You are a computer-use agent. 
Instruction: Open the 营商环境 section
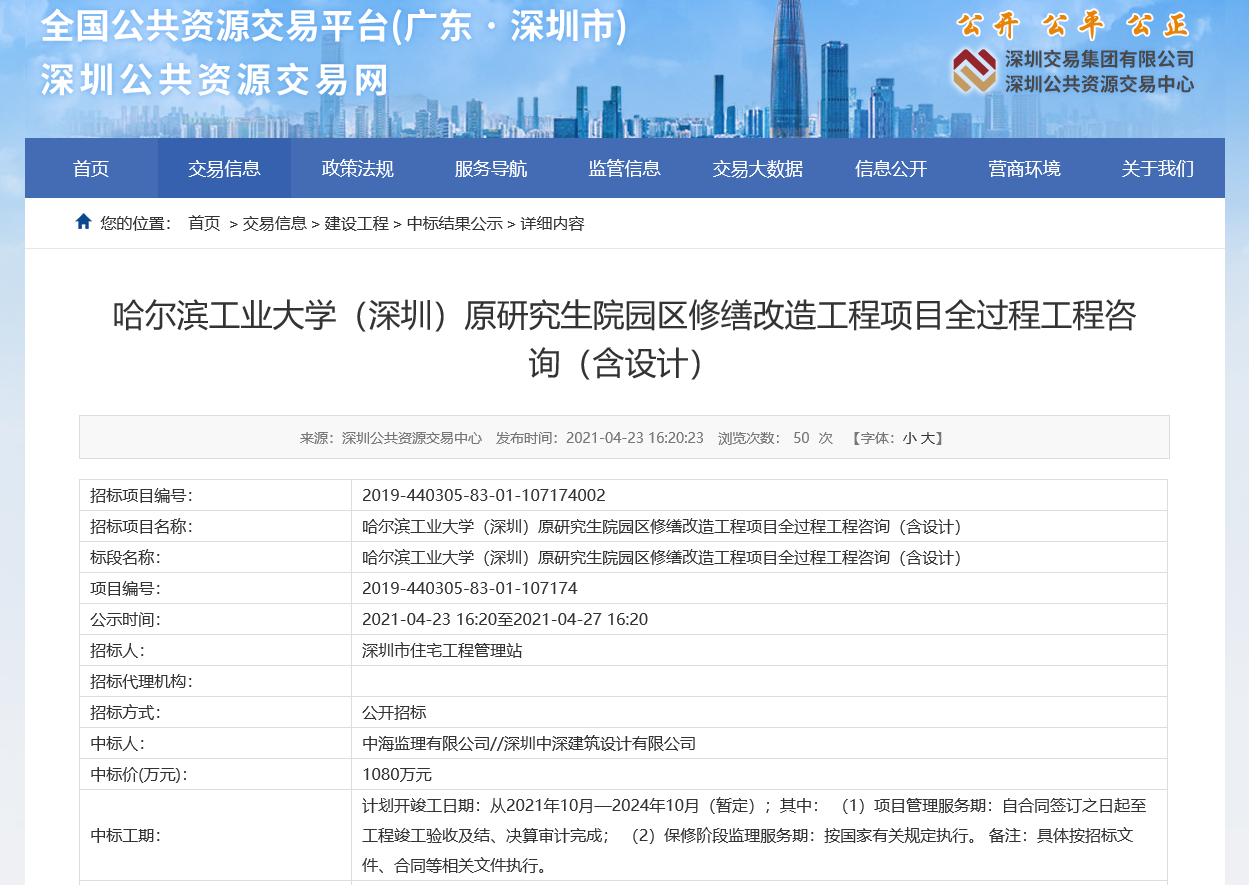point(1024,169)
